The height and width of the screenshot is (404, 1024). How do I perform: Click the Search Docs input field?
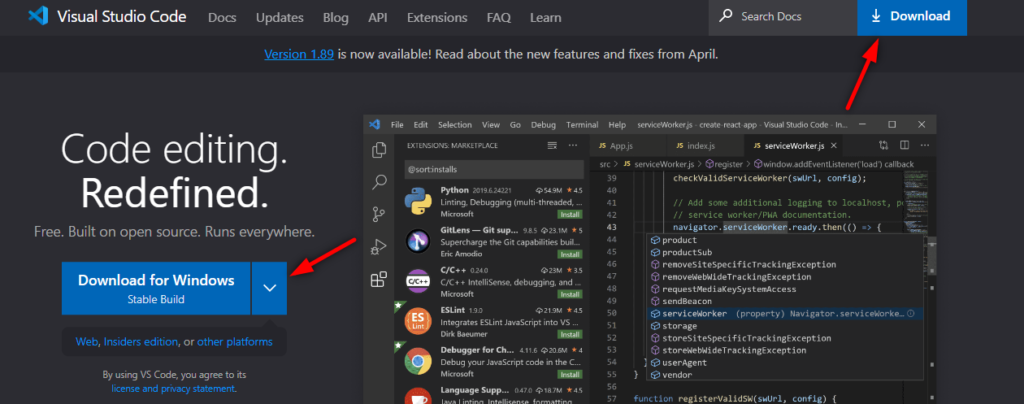coord(783,17)
